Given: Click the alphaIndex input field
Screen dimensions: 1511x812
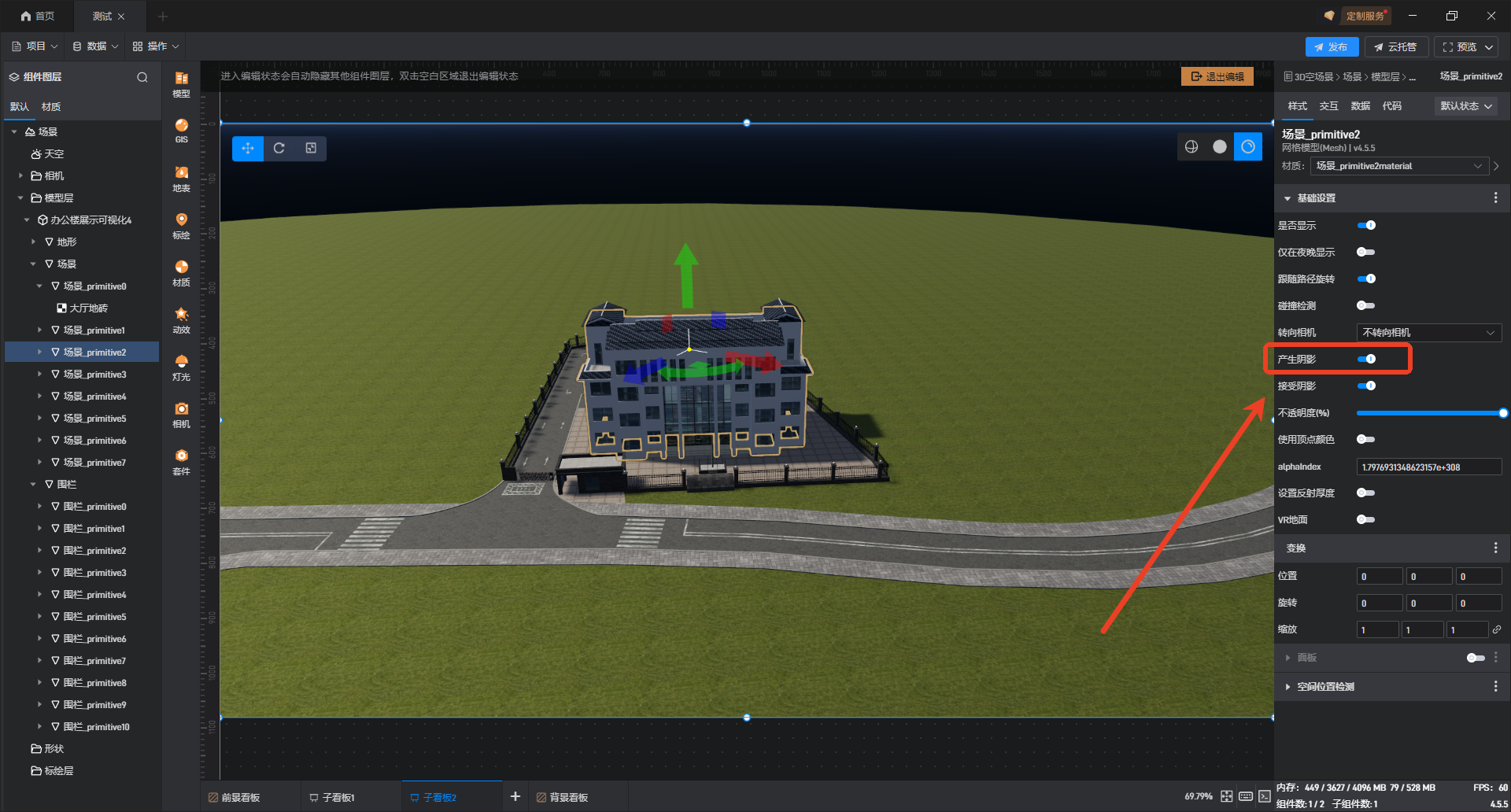Looking at the screenshot, I should coord(1428,467).
